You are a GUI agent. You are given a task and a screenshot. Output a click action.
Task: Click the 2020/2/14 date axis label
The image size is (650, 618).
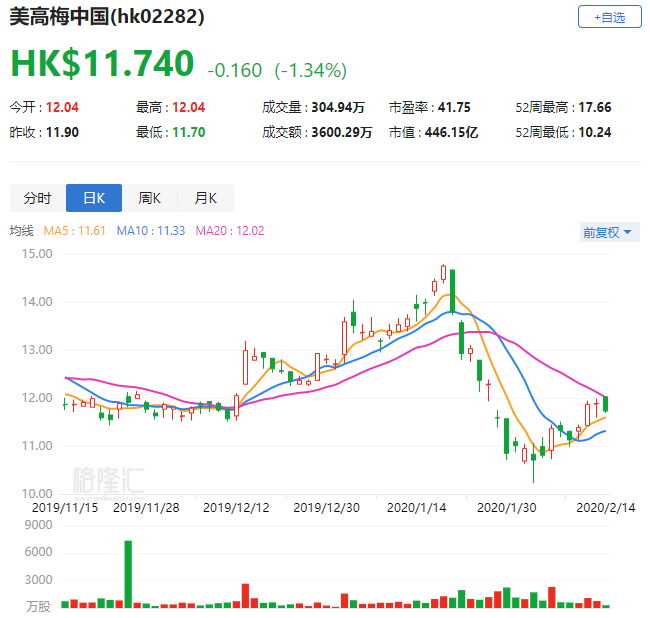(x=606, y=507)
